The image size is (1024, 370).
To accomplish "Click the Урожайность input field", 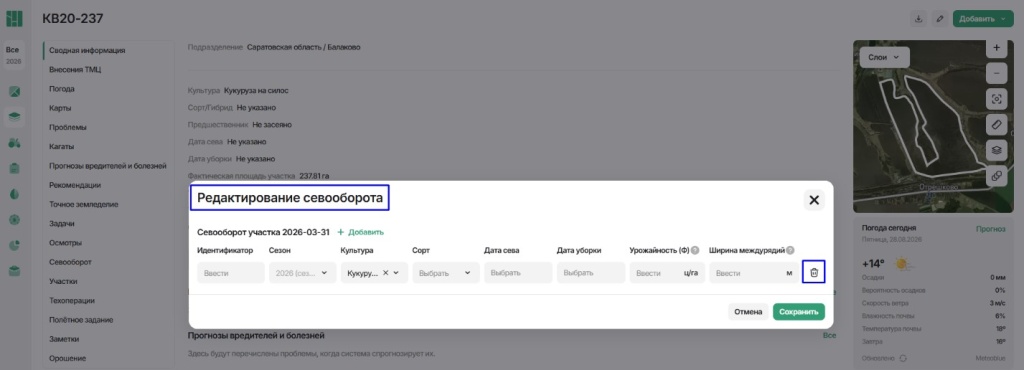I will (x=667, y=273).
